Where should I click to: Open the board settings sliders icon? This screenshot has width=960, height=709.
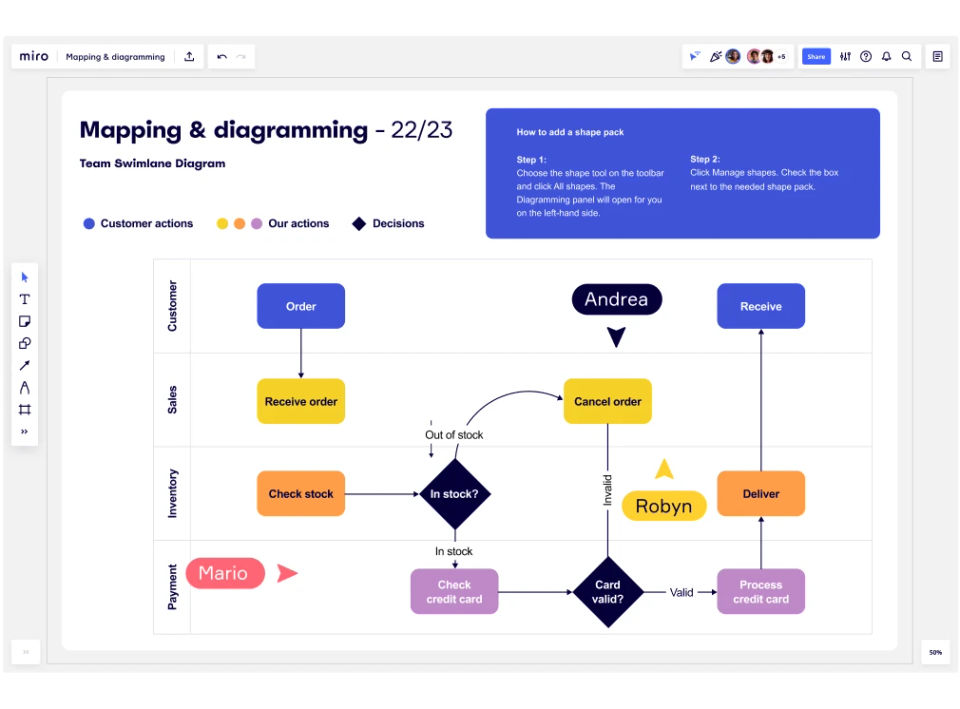point(845,56)
